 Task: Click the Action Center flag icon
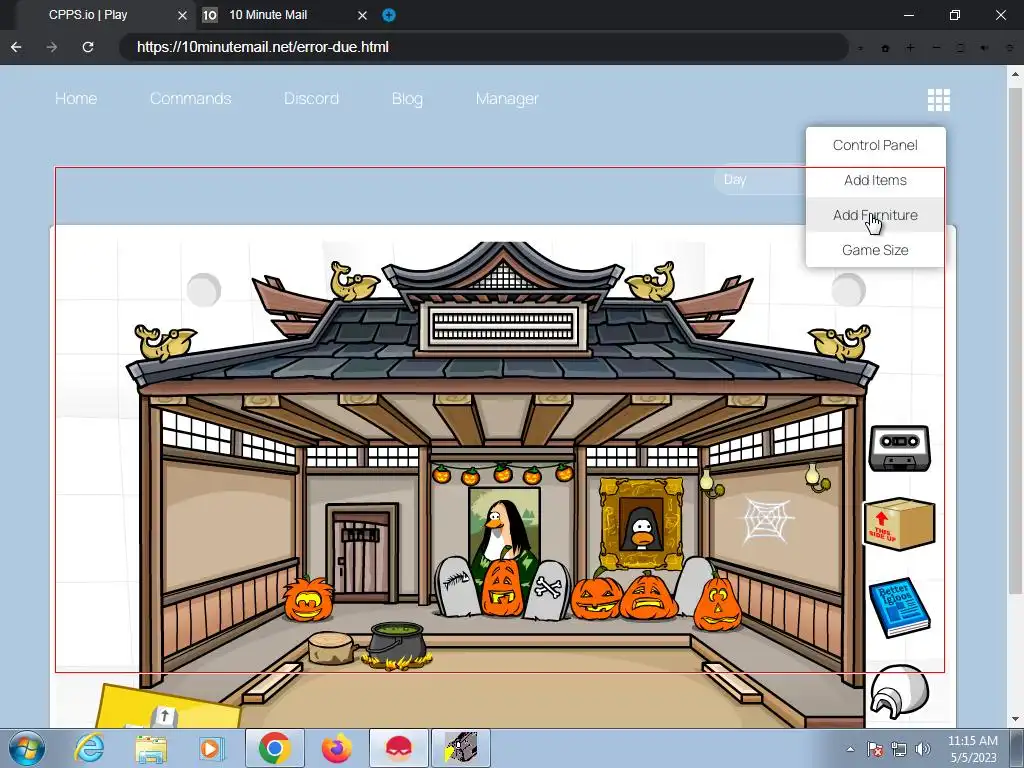(x=875, y=749)
